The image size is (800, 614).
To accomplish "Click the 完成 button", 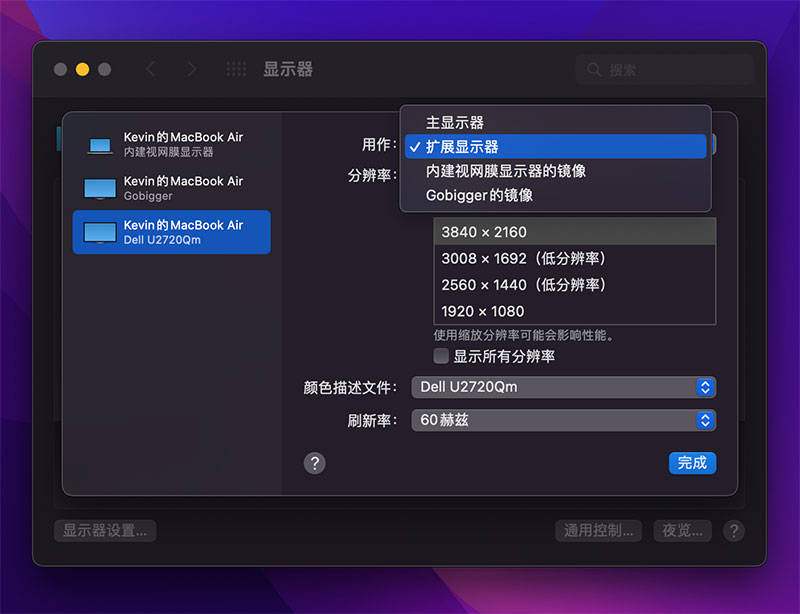I will 692,463.
